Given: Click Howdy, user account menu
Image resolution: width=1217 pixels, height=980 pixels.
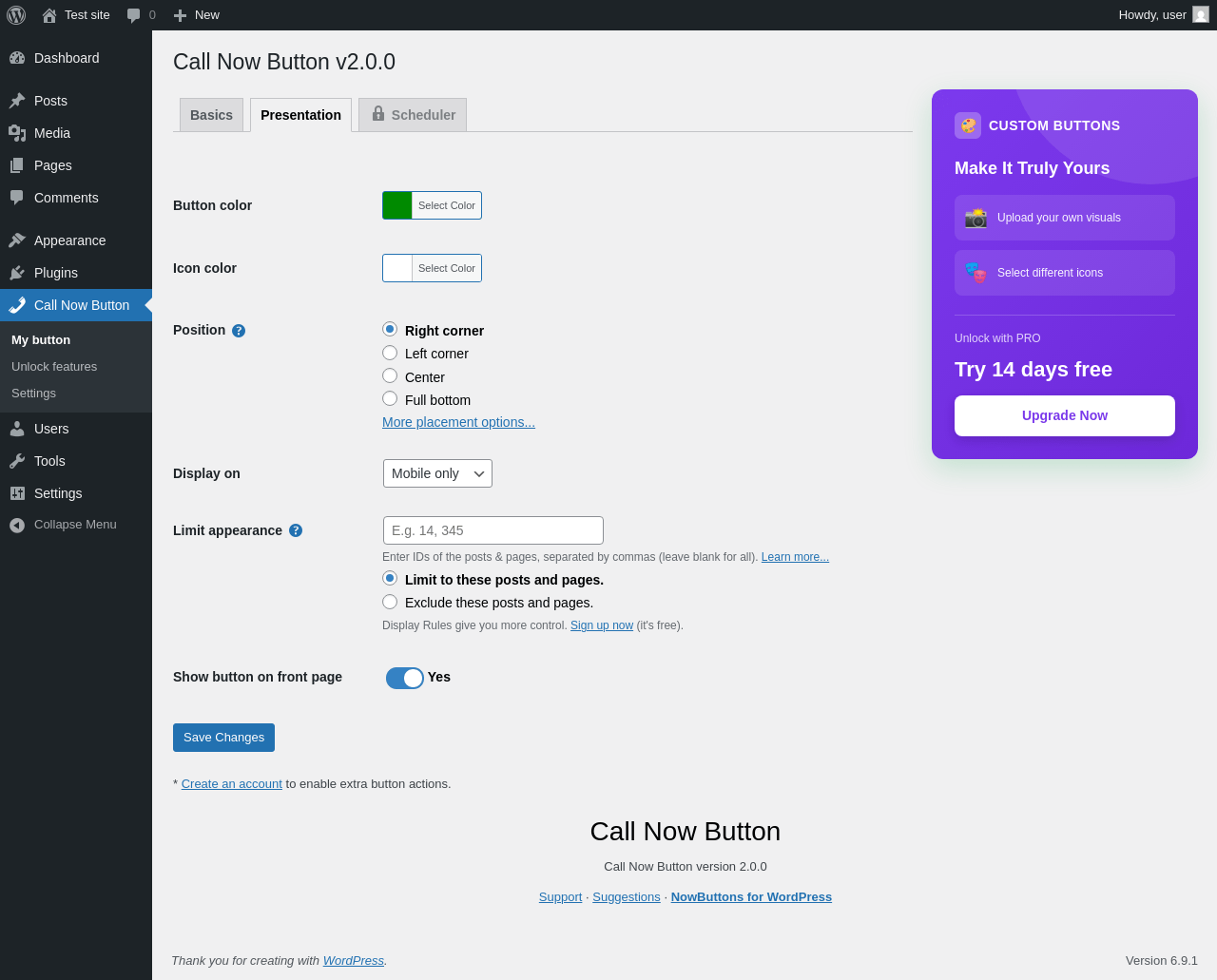Looking at the screenshot, I should 1164,15.
